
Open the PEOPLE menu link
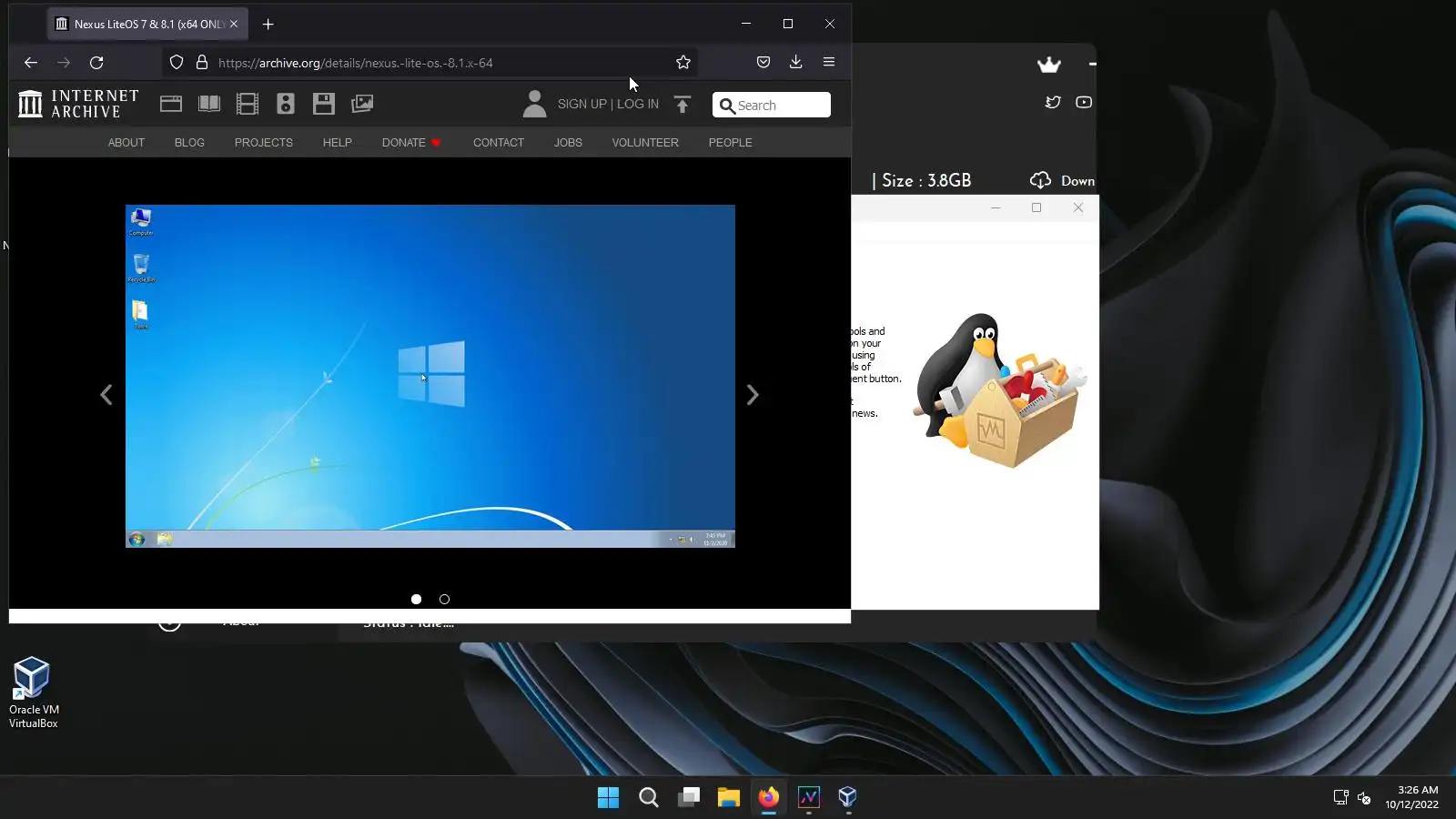(731, 143)
